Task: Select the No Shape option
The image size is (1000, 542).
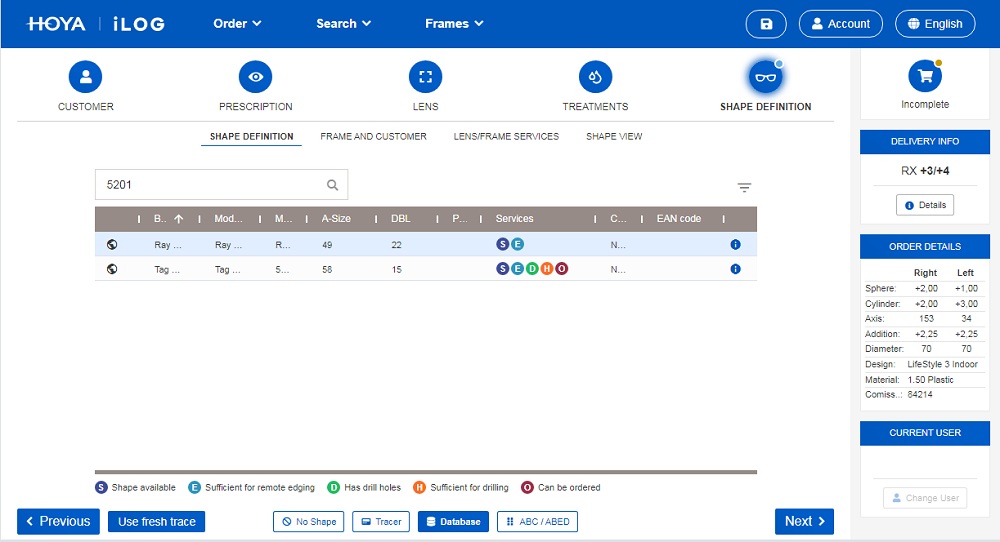Action: pos(308,521)
